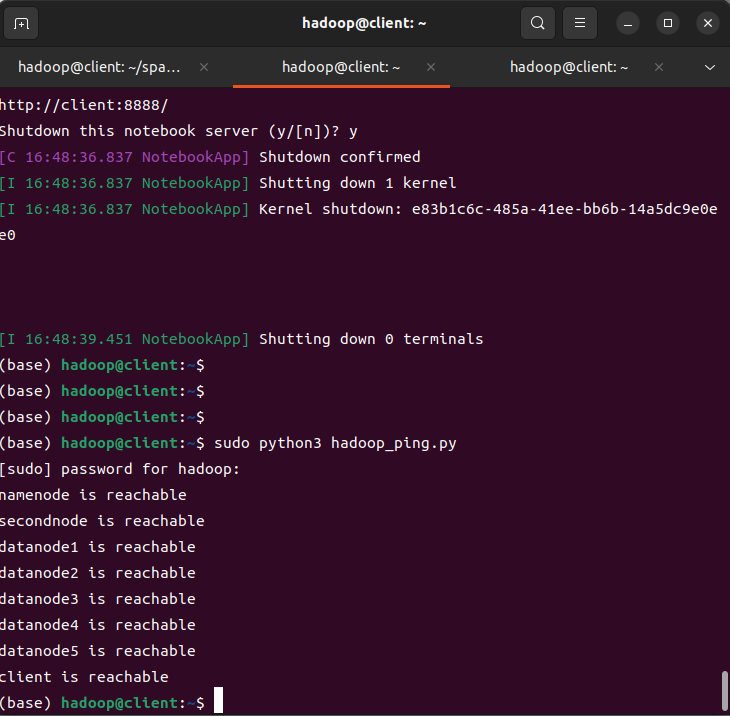Screen dimensions: 730x716
Task: Click the http://client:8888/ URL text
Action: point(84,105)
